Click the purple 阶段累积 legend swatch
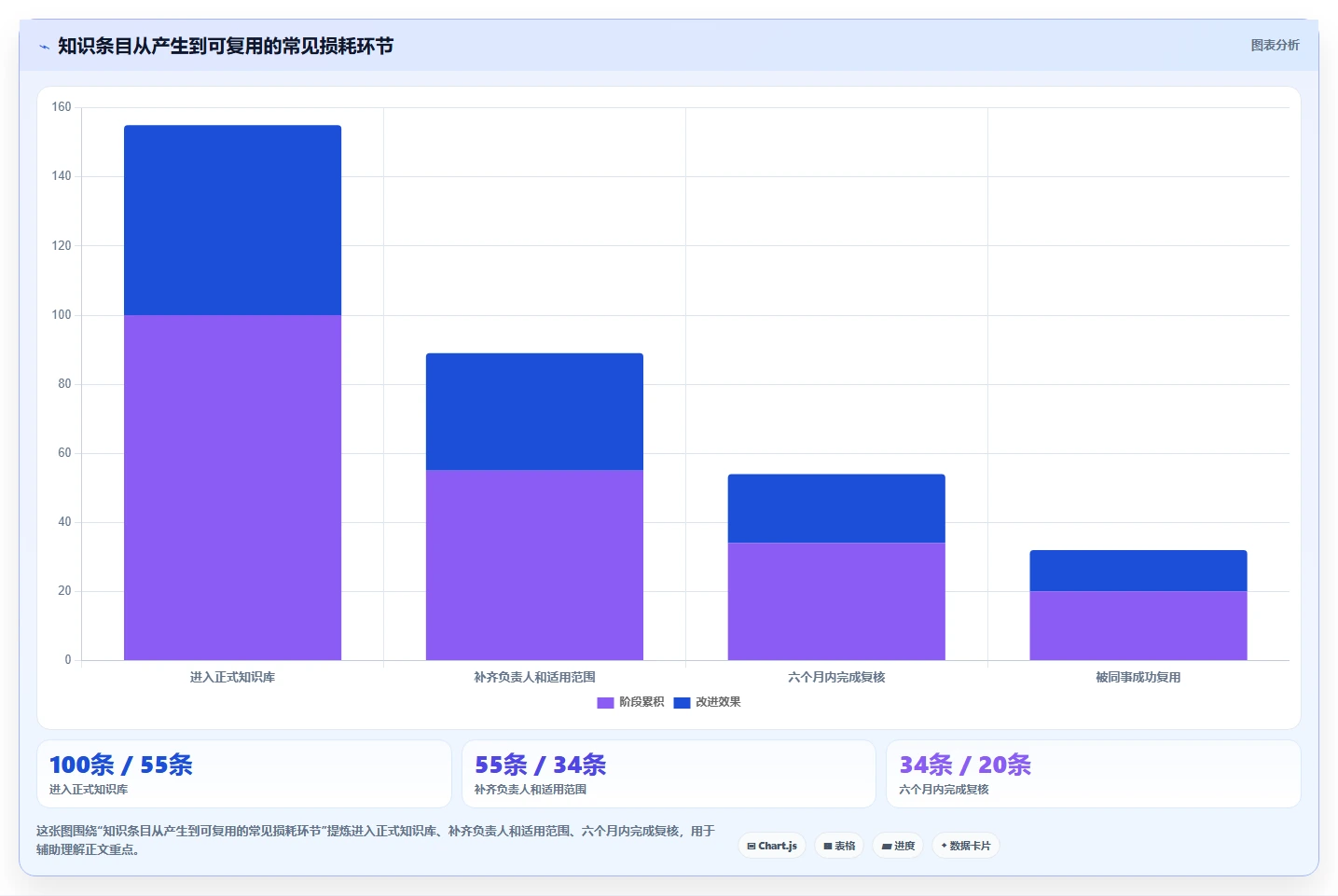The height and width of the screenshot is (896, 1338). [605, 703]
